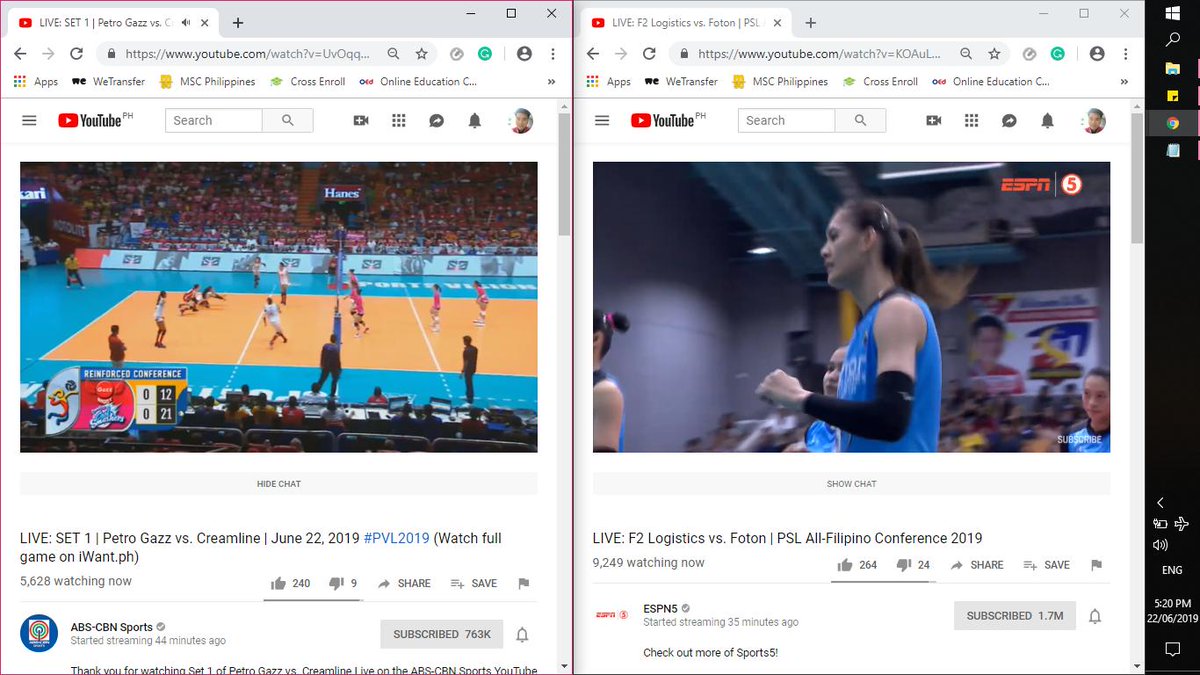Open WeTransfer bookmark in left Chrome
This screenshot has width=1200, height=675.
(109, 82)
